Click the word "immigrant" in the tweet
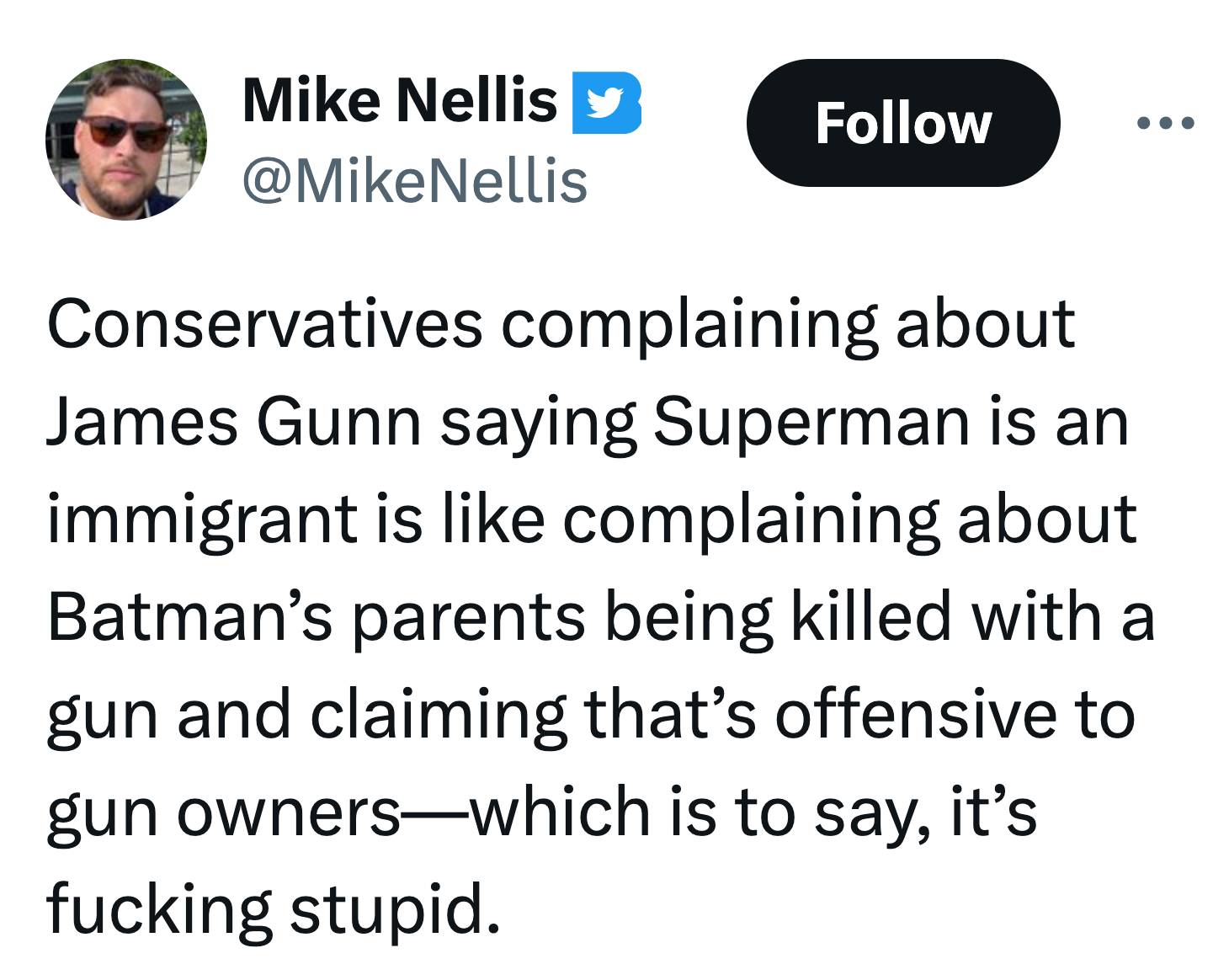The width and height of the screenshot is (1229, 980). point(203,520)
